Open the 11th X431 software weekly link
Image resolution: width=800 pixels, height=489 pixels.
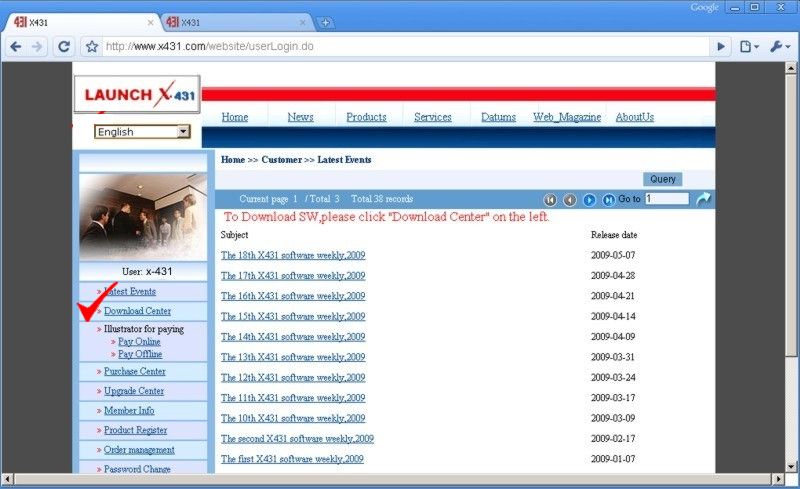[x=293, y=398]
